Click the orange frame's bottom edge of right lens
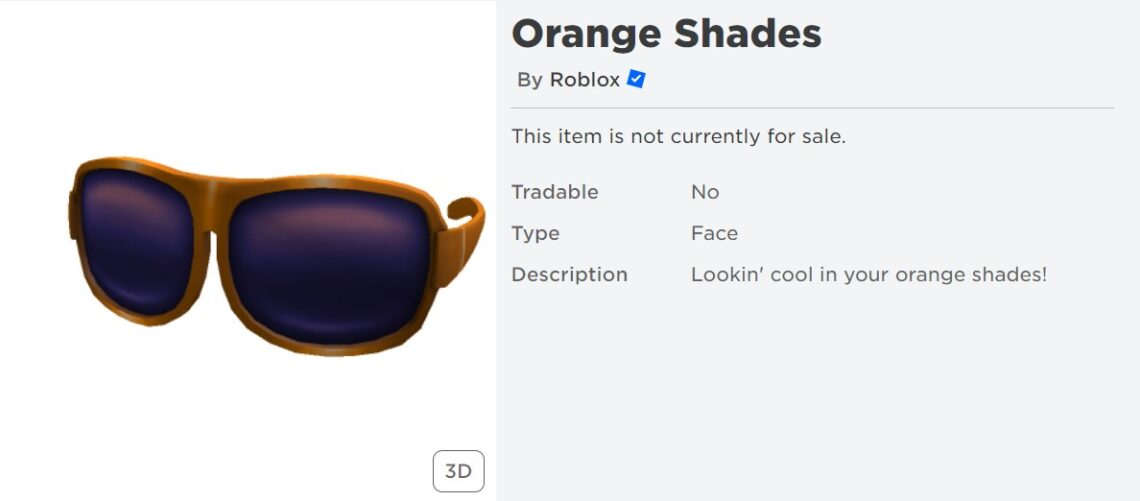This screenshot has height=501, width=1140. point(331,348)
